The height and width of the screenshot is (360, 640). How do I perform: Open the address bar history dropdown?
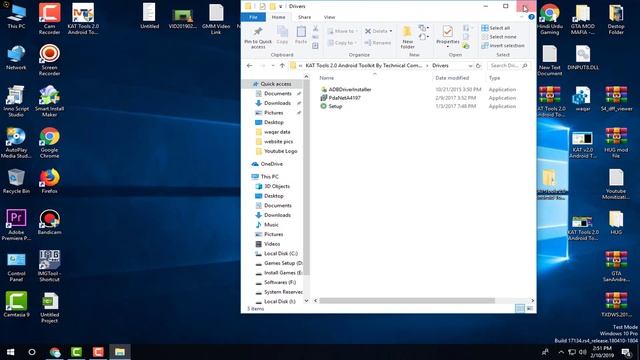(x=470, y=66)
